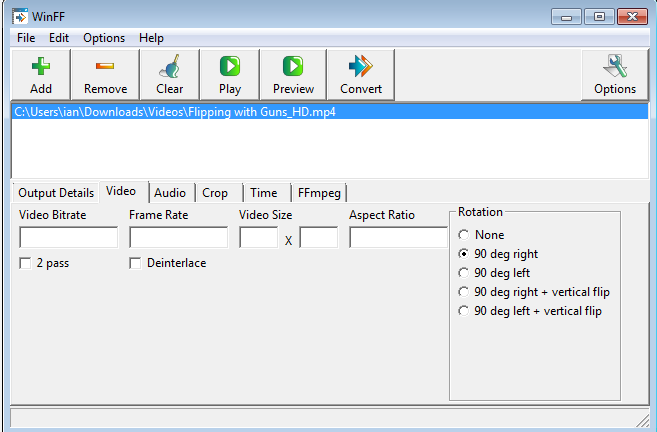This screenshot has height=432, width=657.
Task: Open the Options menu in the menu bar
Action: tap(104, 38)
